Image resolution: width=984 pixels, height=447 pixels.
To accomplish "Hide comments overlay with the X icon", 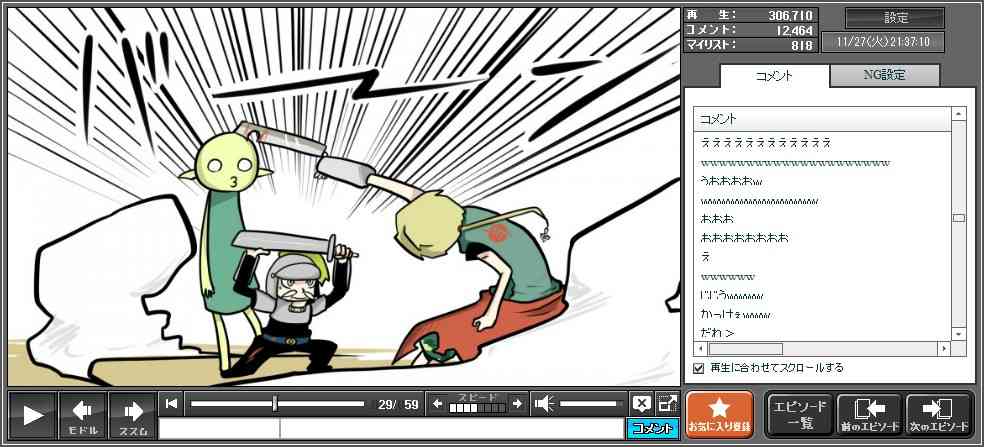I will [x=641, y=404].
